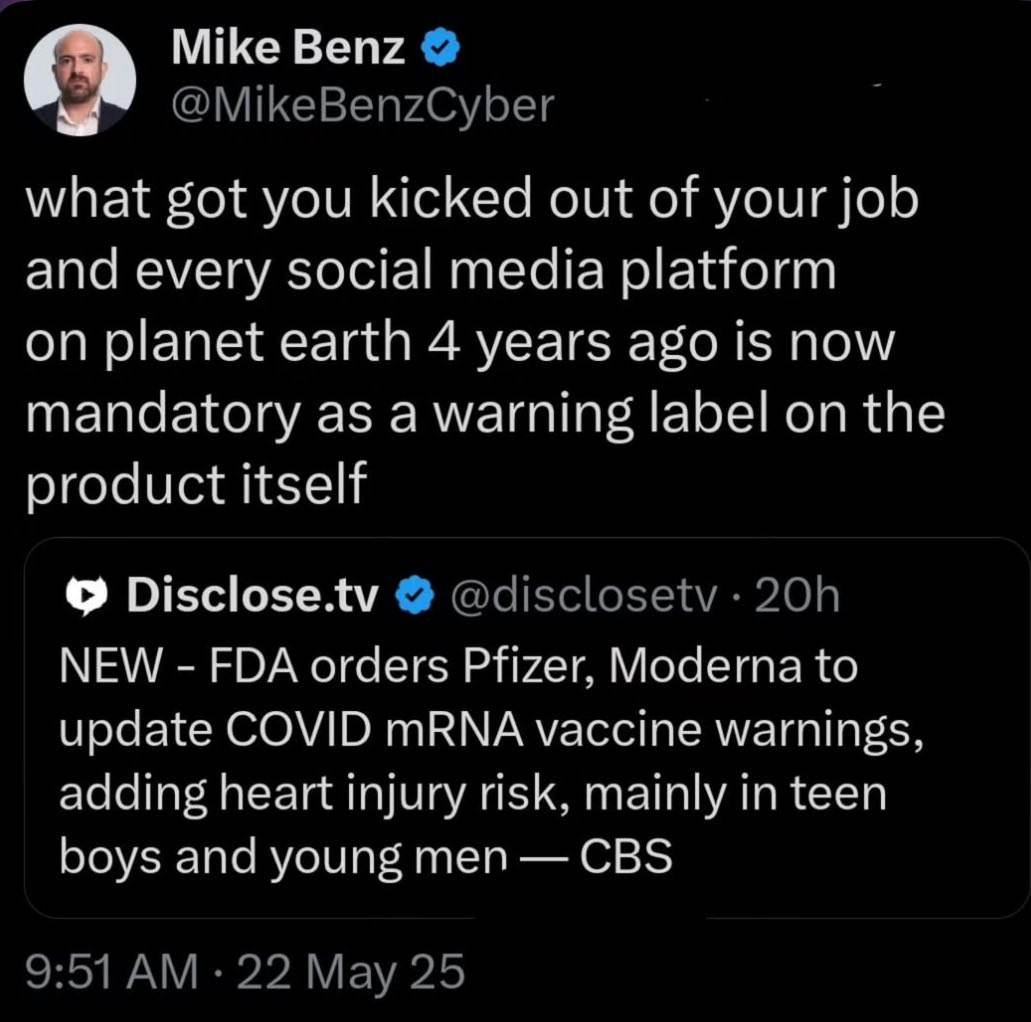Screen dimensions: 1031x1022
Task: Open the @MikeBenzCyber handle
Action: pyautogui.click(x=361, y=105)
